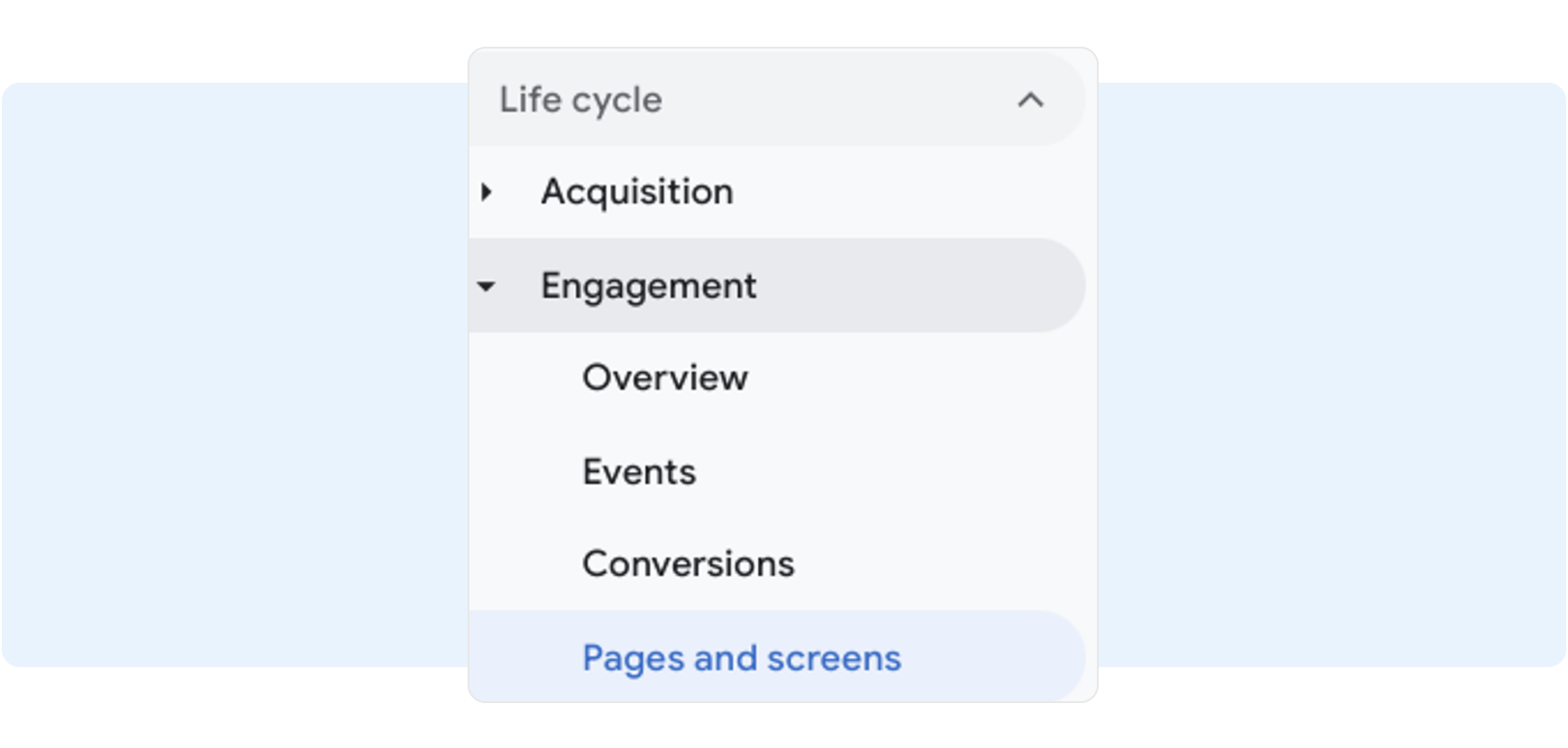Viewport: 1568px width, 748px height.
Task: Choose Events under the Engagement section
Action: coord(639,472)
